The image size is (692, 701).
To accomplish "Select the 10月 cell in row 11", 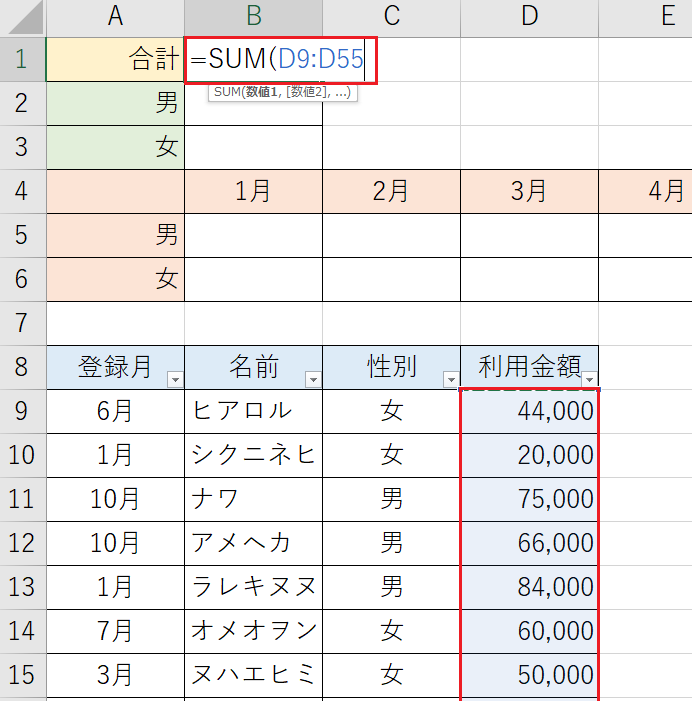I will 115,499.
